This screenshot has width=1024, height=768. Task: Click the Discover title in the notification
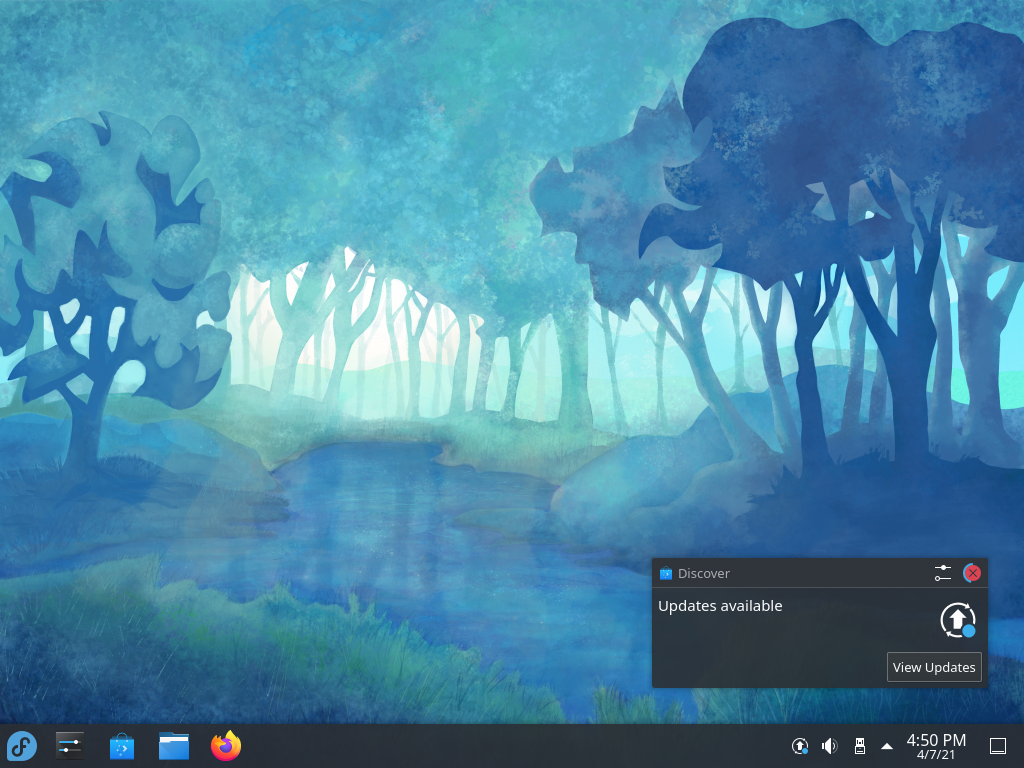point(703,573)
